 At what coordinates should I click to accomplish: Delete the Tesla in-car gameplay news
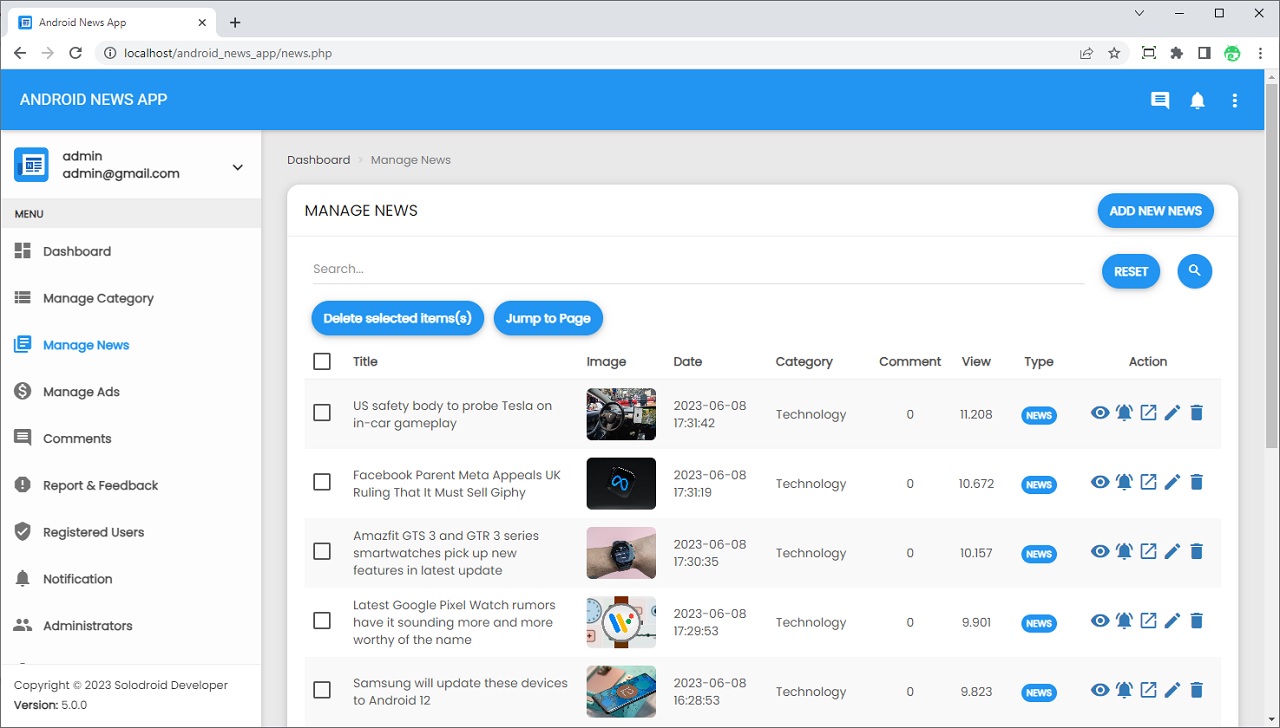pyautogui.click(x=1196, y=413)
